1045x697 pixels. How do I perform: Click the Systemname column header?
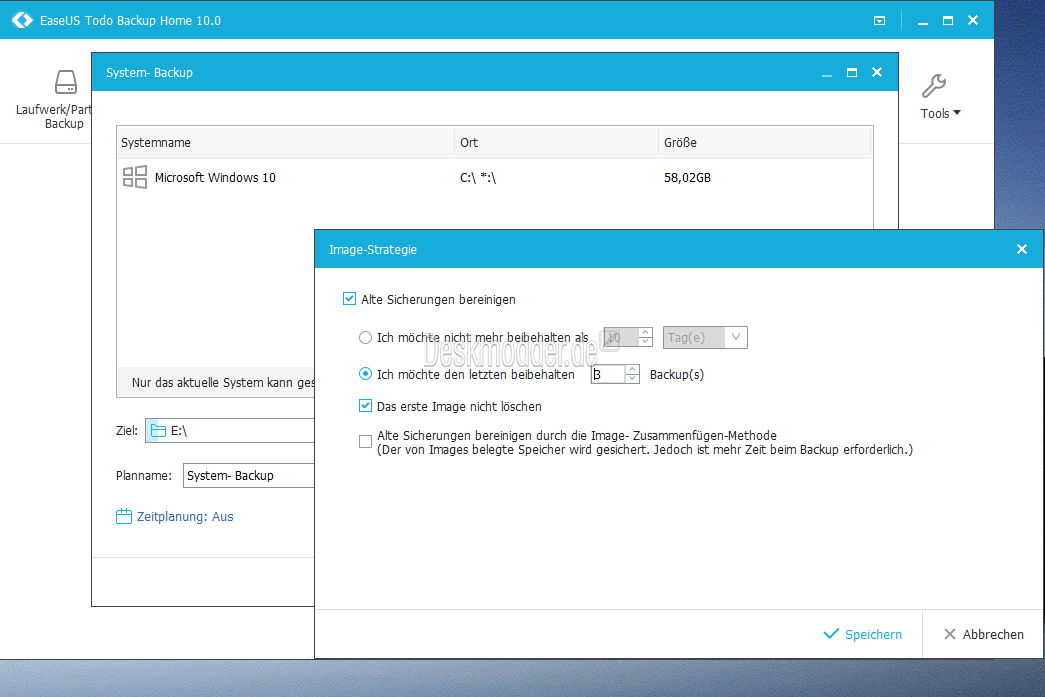point(286,142)
